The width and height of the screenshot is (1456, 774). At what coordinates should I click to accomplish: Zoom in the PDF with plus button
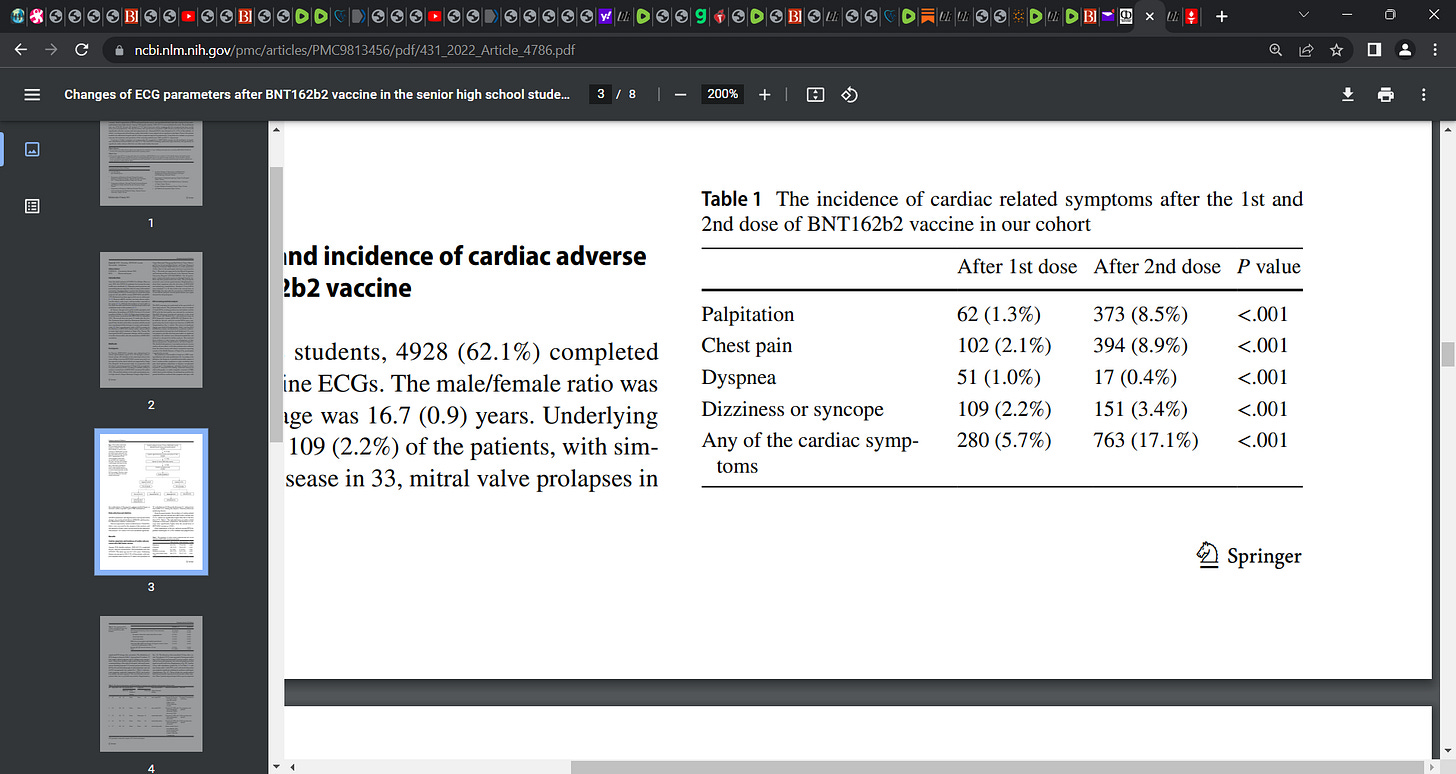pyautogui.click(x=764, y=94)
